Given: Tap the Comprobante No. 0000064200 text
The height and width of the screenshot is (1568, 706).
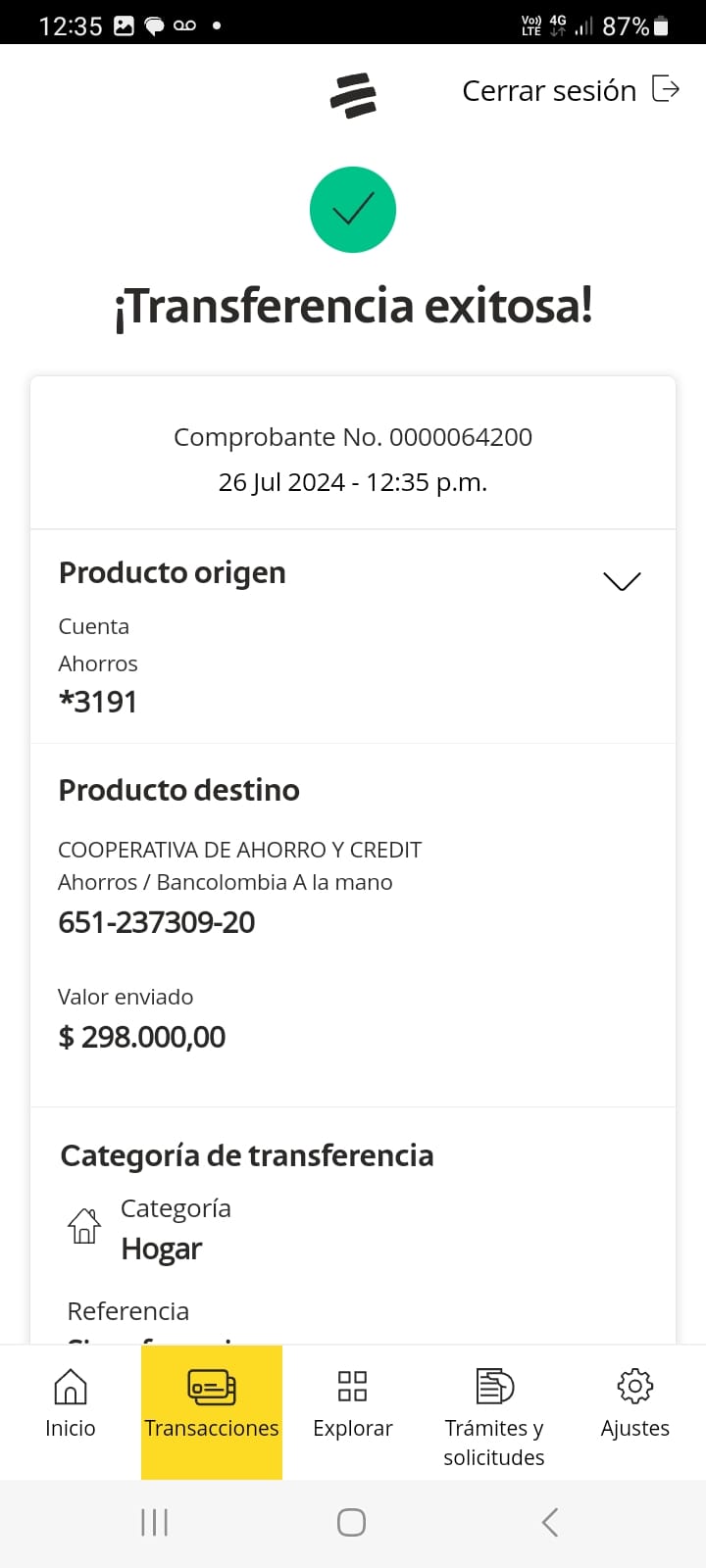Looking at the screenshot, I should 353,437.
